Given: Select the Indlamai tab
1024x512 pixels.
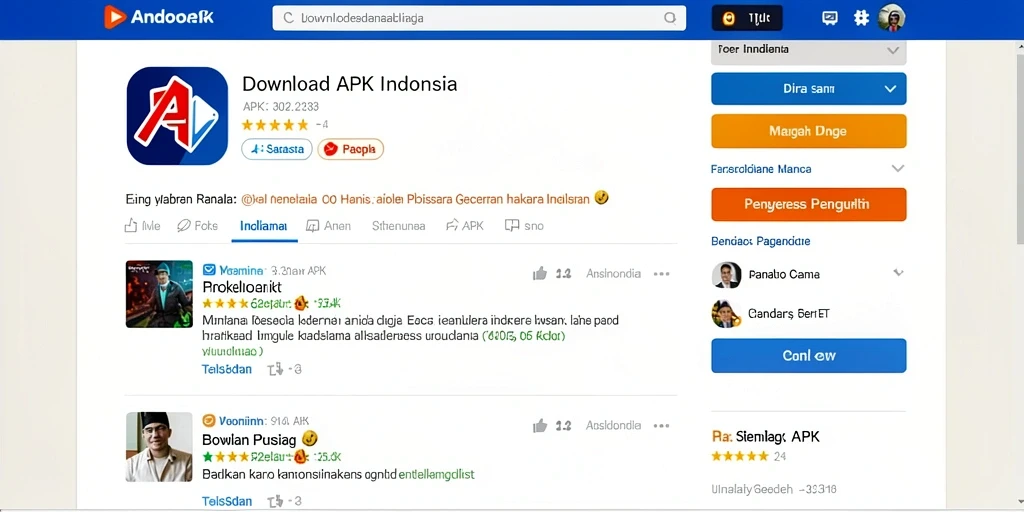Looking at the screenshot, I should pos(264,226).
